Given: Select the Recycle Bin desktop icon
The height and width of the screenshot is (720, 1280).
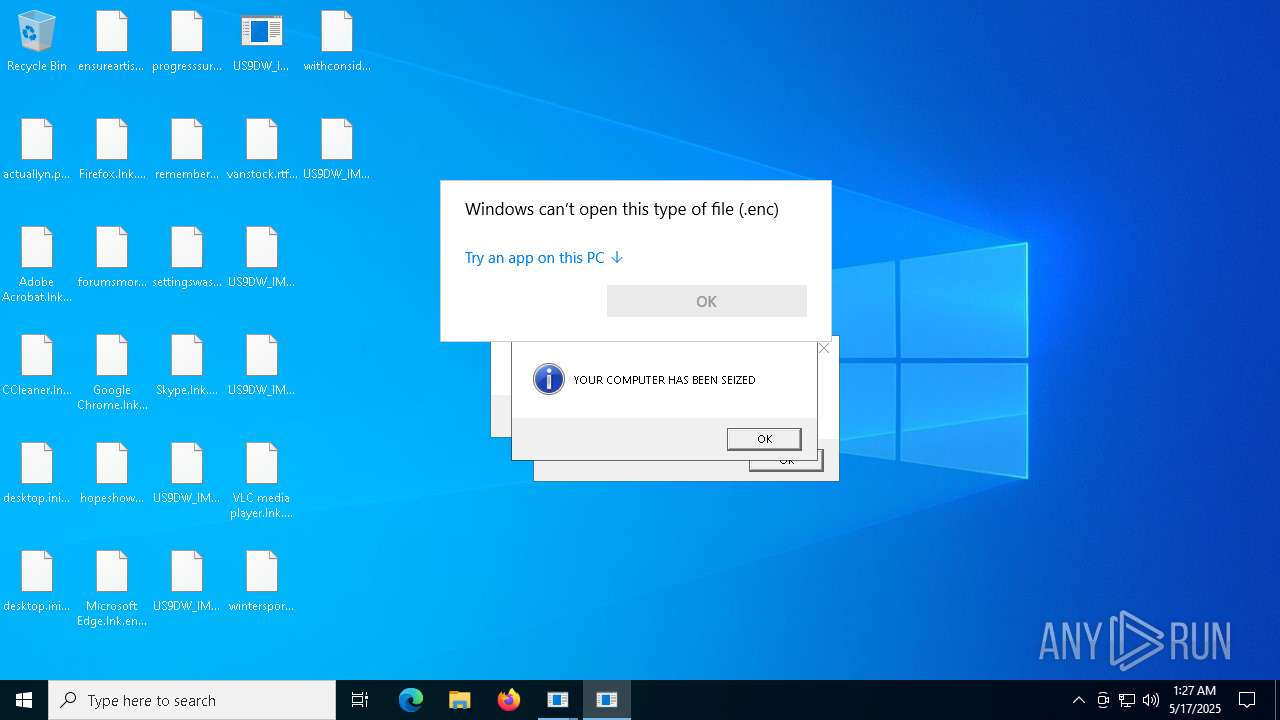Looking at the screenshot, I should [37, 42].
